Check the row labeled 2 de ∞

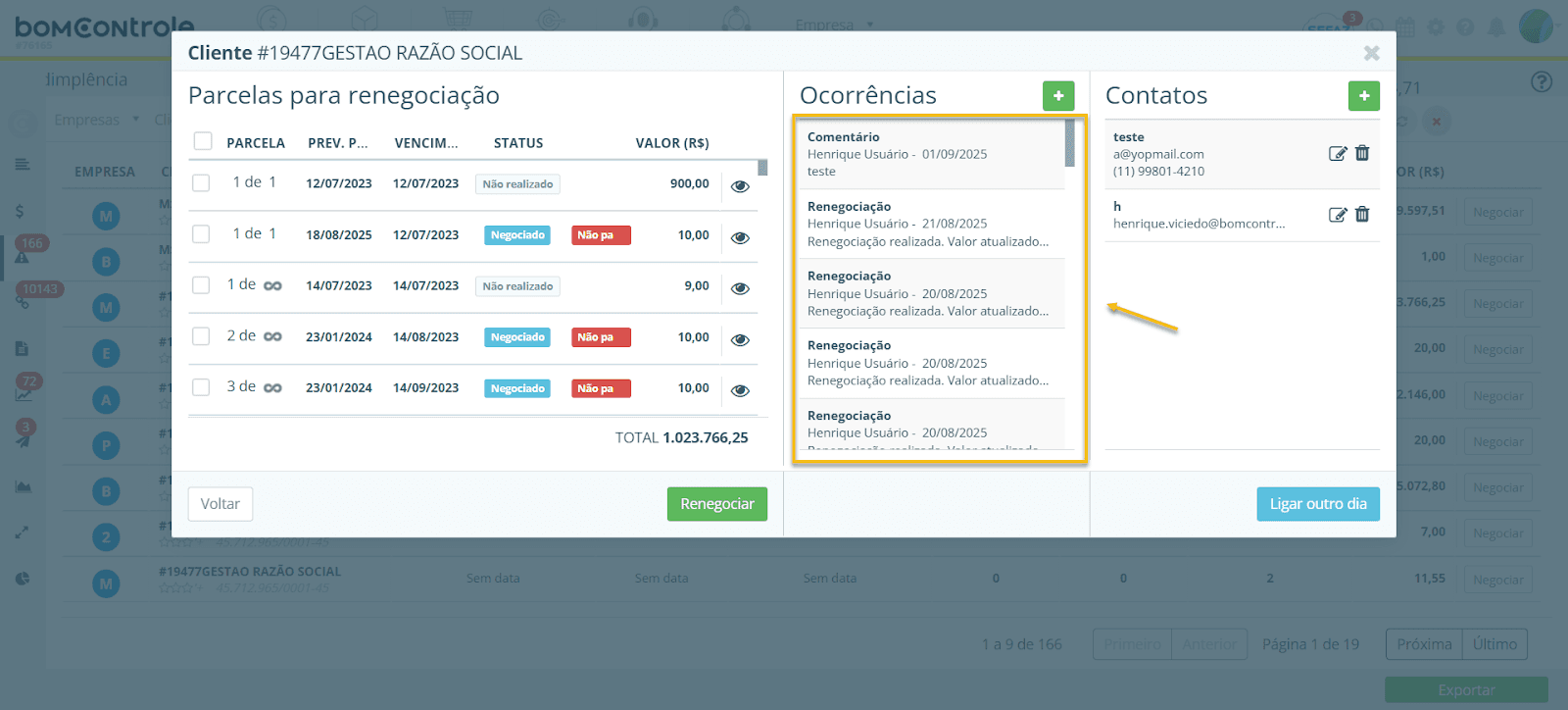pos(201,336)
